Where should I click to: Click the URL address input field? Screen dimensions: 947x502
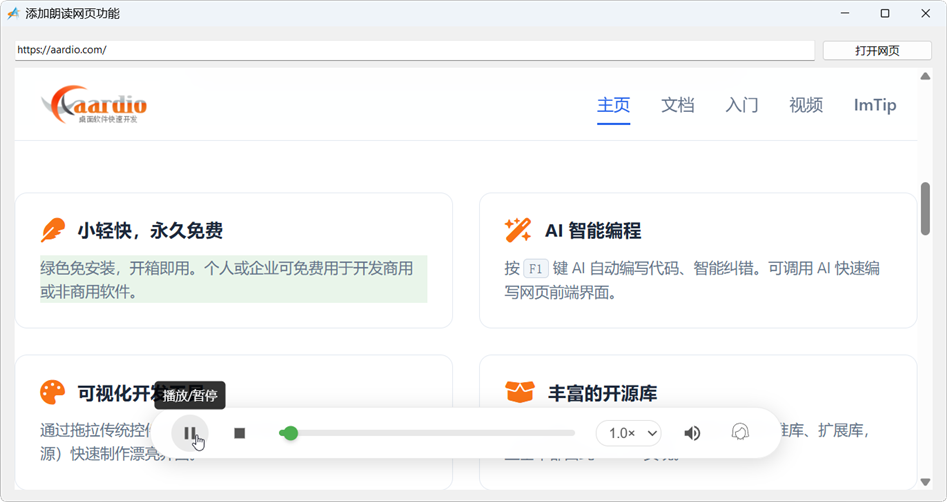point(414,50)
